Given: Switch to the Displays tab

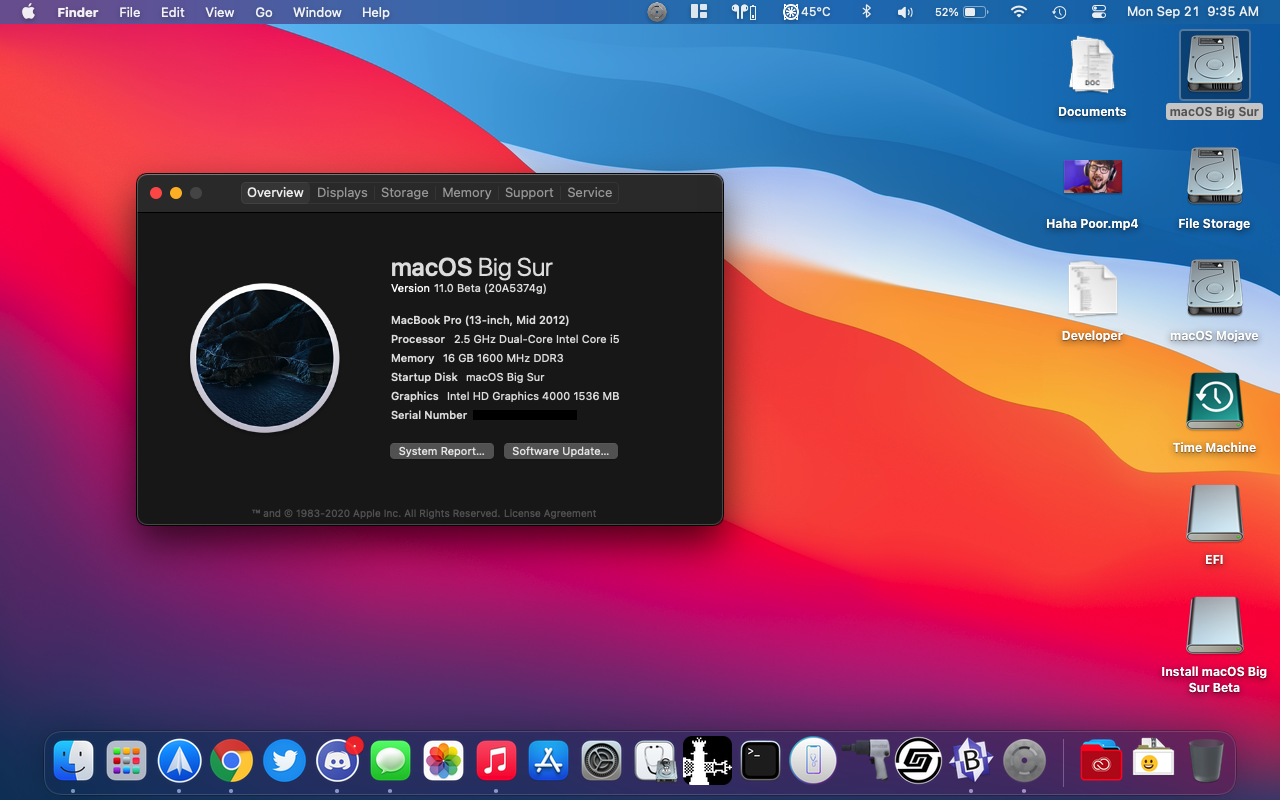Looking at the screenshot, I should coord(342,192).
